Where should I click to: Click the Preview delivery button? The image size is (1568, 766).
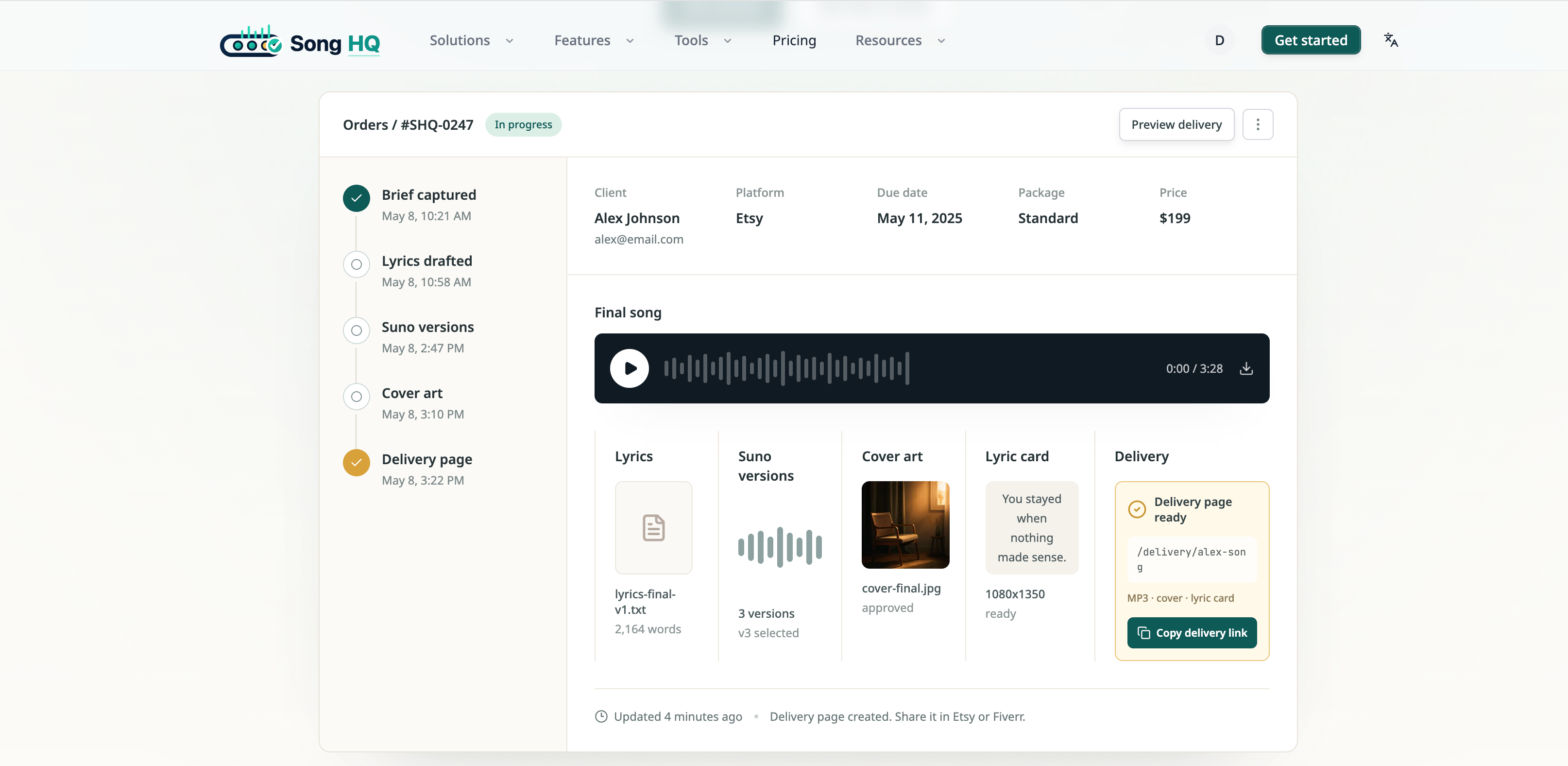pos(1176,124)
